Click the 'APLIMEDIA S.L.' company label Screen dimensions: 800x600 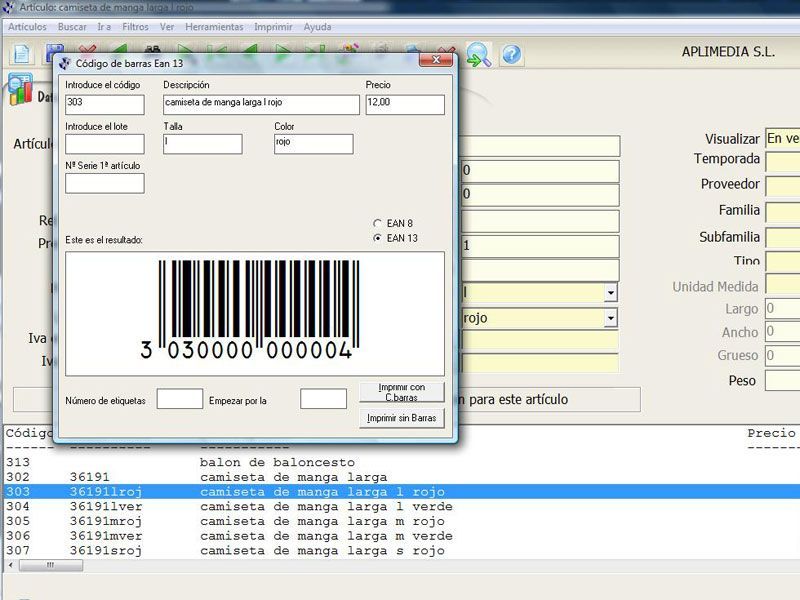click(x=728, y=52)
